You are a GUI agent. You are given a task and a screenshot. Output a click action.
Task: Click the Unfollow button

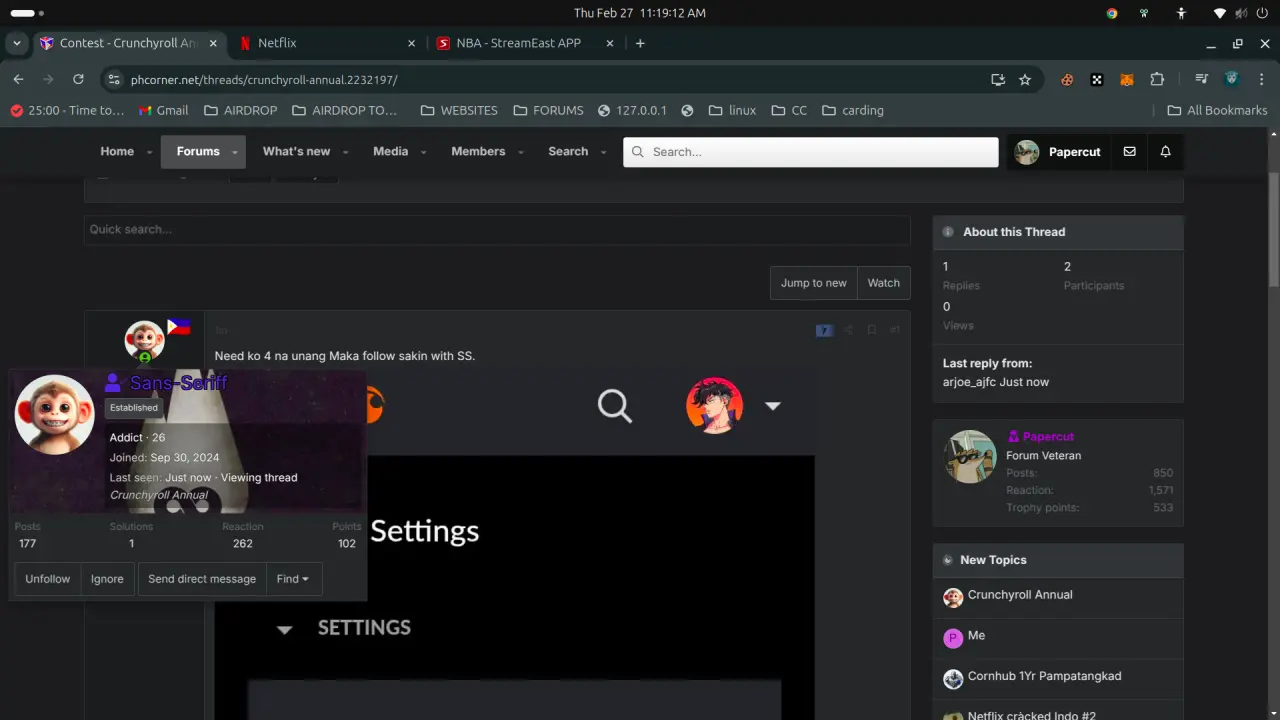coord(48,579)
